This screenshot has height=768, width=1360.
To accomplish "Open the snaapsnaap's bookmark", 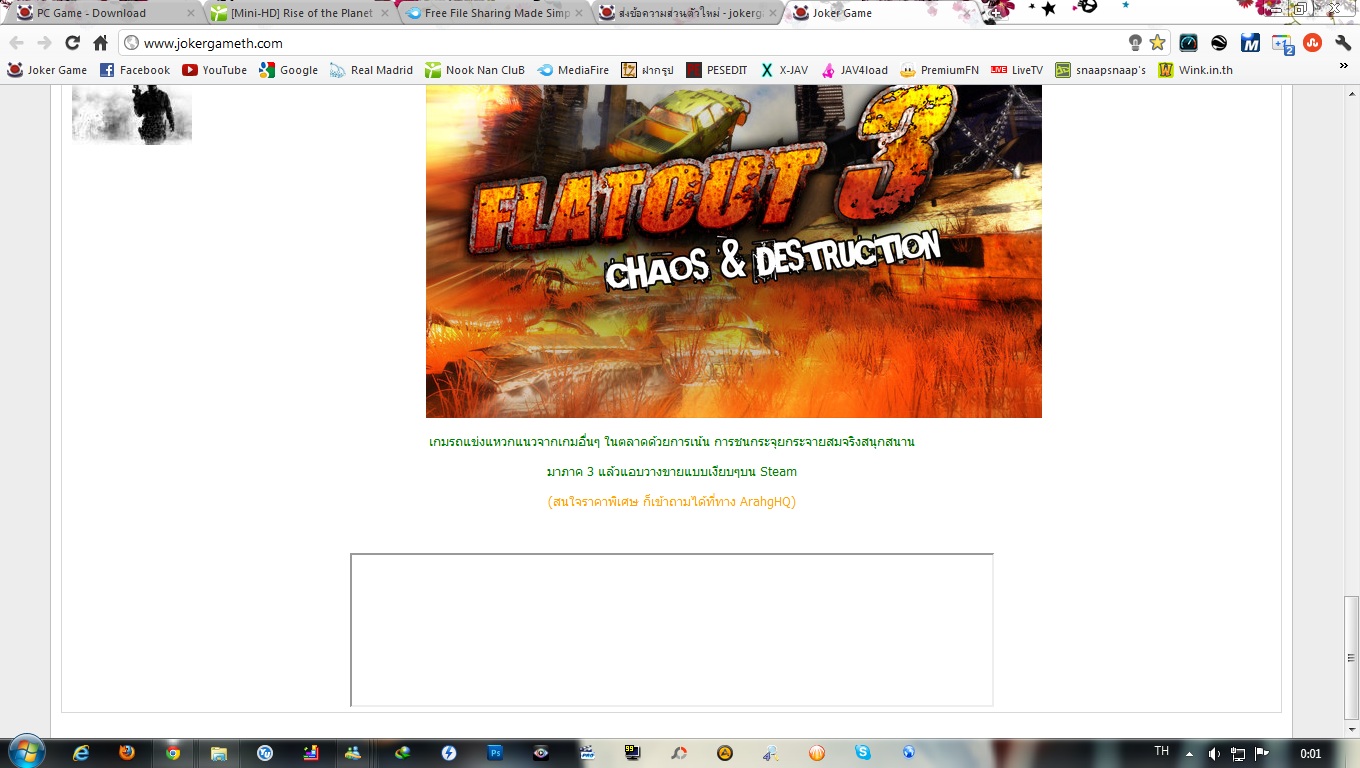I will point(1100,70).
